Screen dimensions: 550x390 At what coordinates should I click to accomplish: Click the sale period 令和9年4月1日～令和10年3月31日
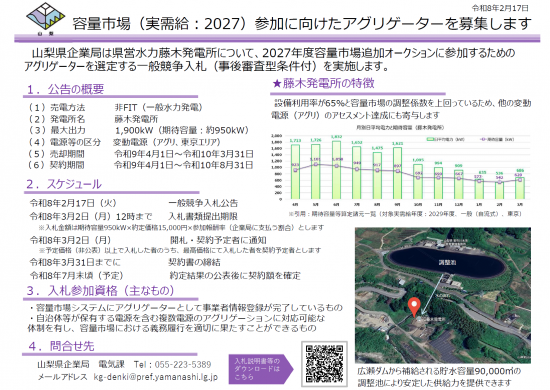point(184,154)
